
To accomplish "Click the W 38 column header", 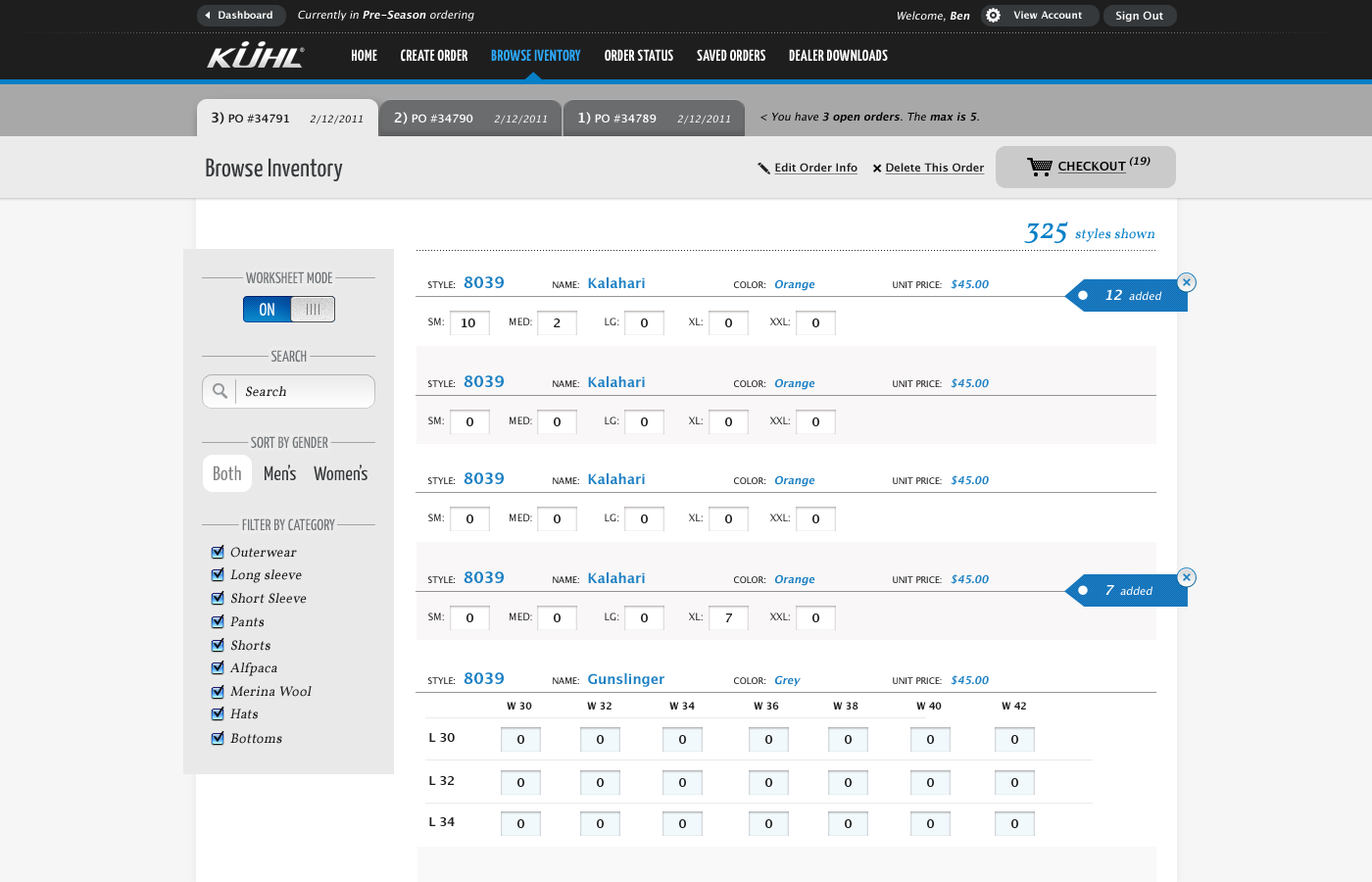I will (x=846, y=706).
